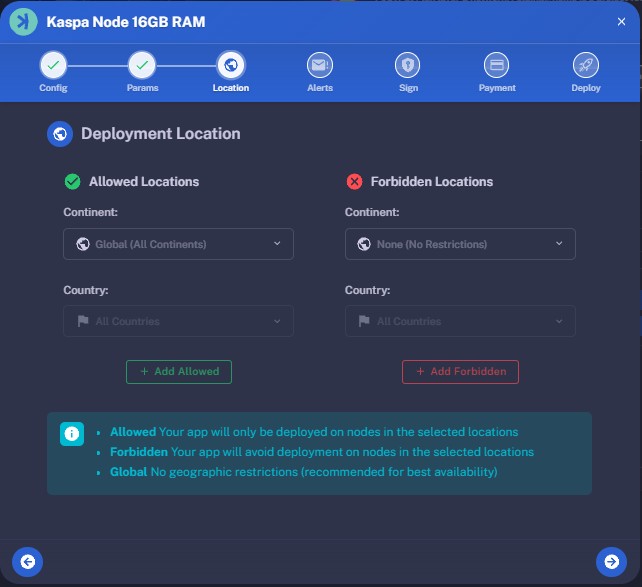Open the Forbidden Locations Continent dropdown

(x=460, y=244)
